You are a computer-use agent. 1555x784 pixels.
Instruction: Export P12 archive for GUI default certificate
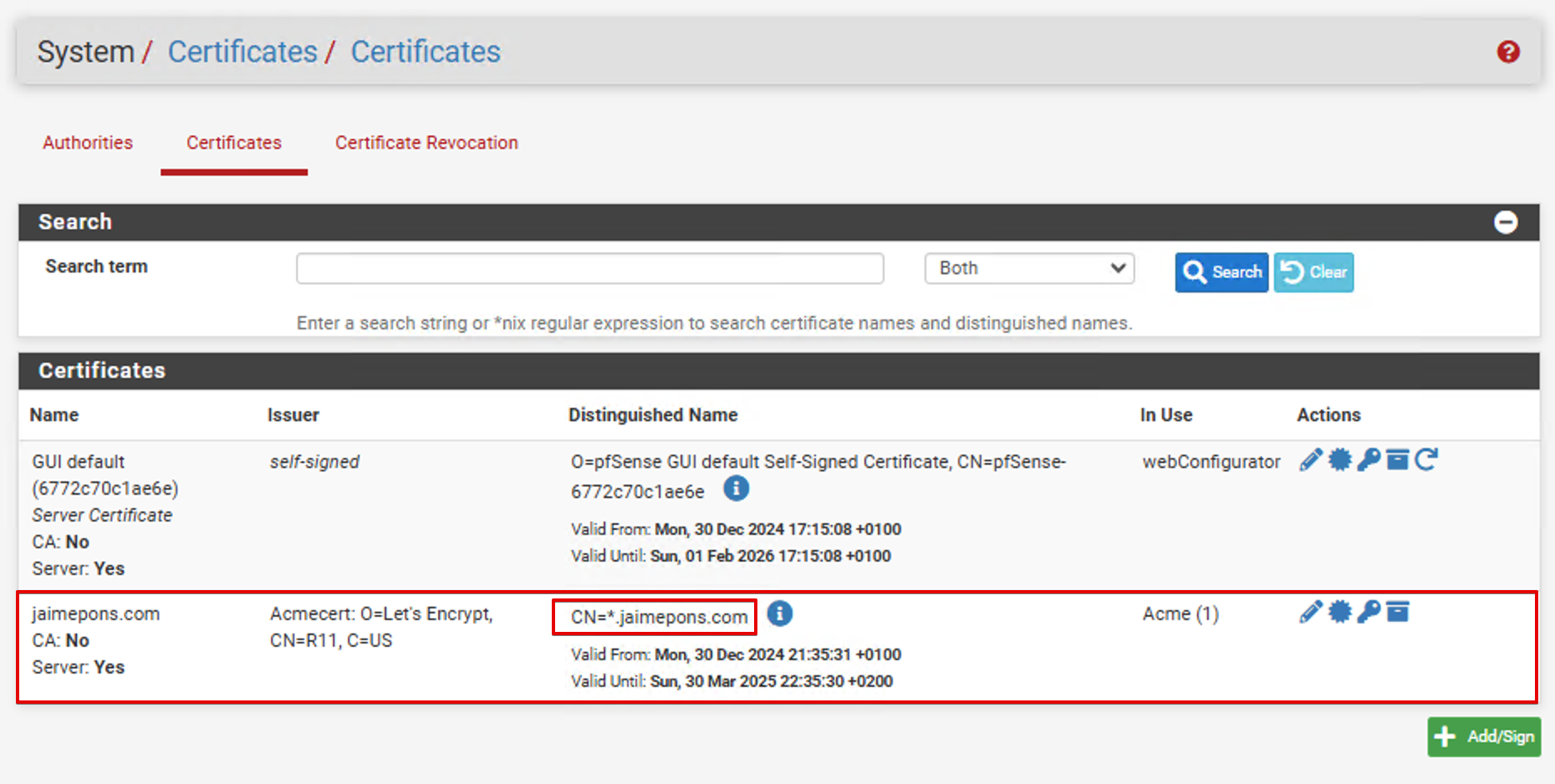pos(1397,460)
